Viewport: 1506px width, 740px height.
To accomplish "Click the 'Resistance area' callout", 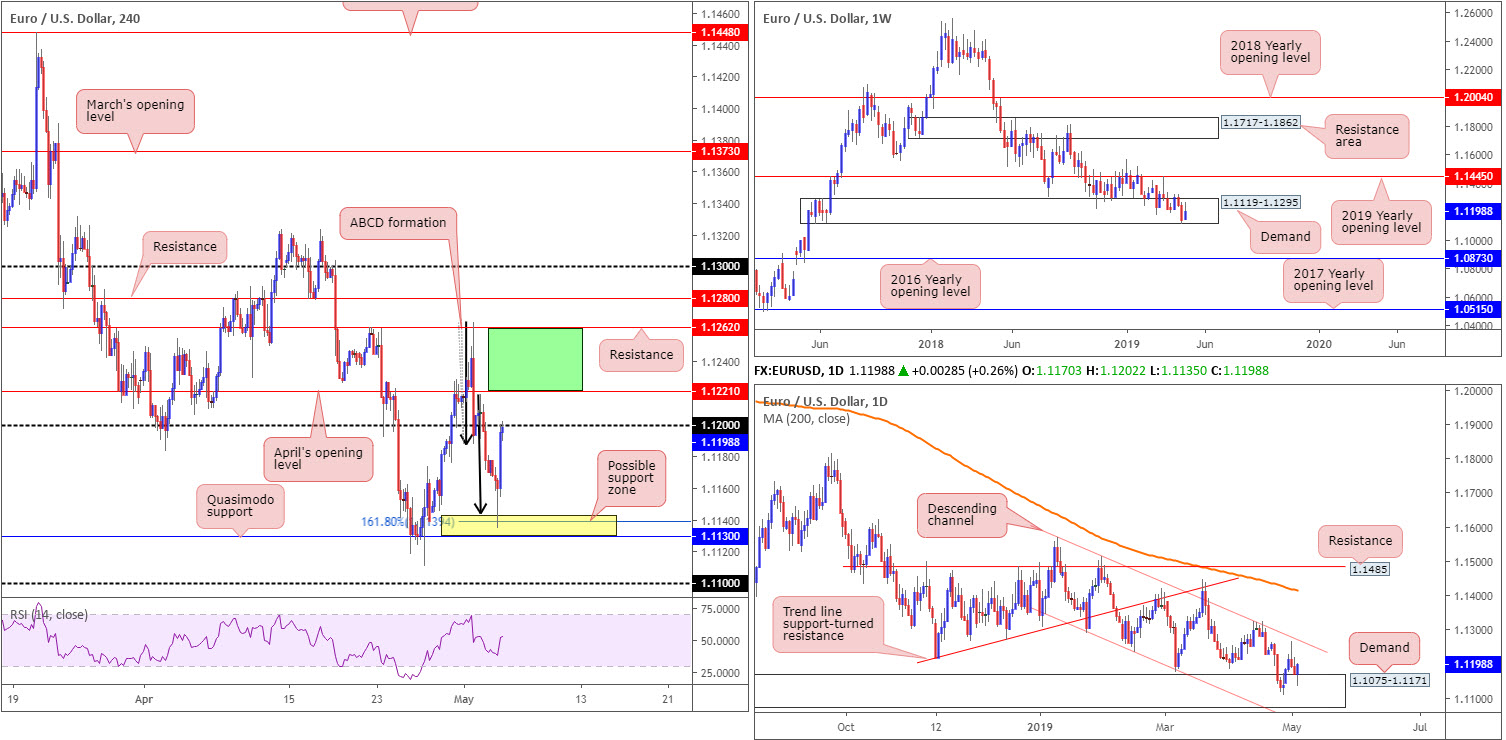I will (1368, 135).
